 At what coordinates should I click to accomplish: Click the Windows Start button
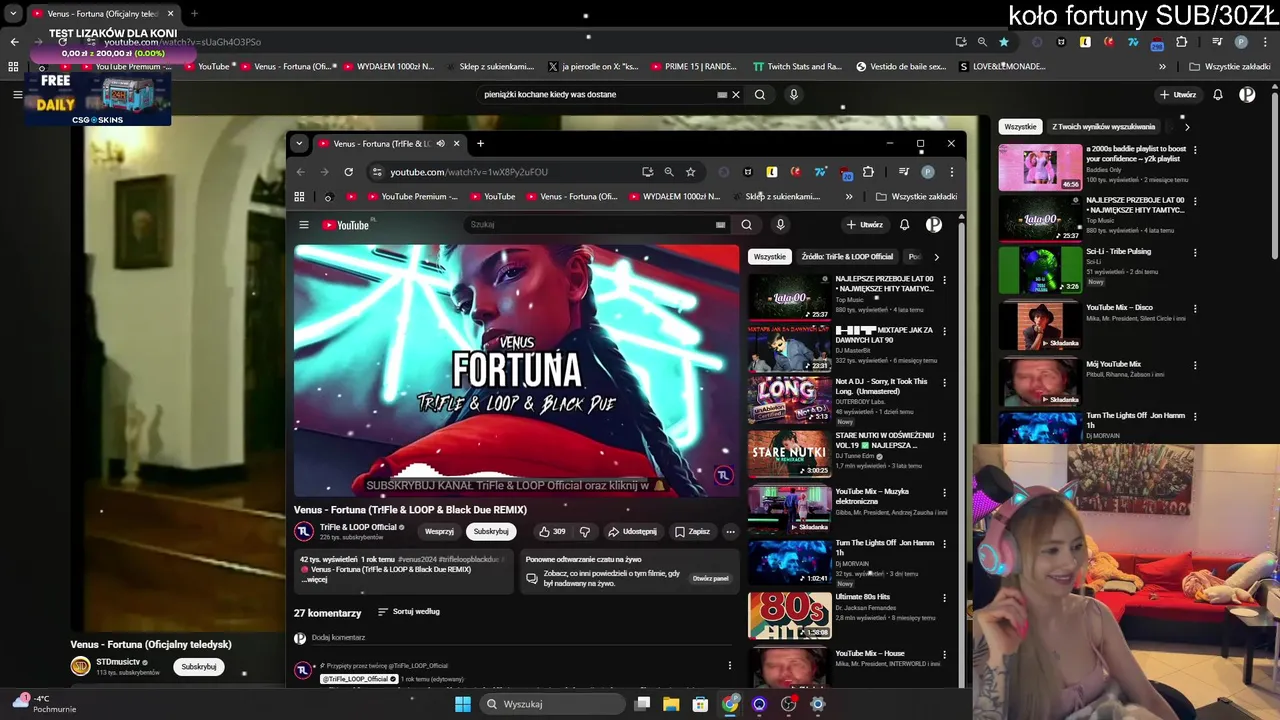click(463, 704)
